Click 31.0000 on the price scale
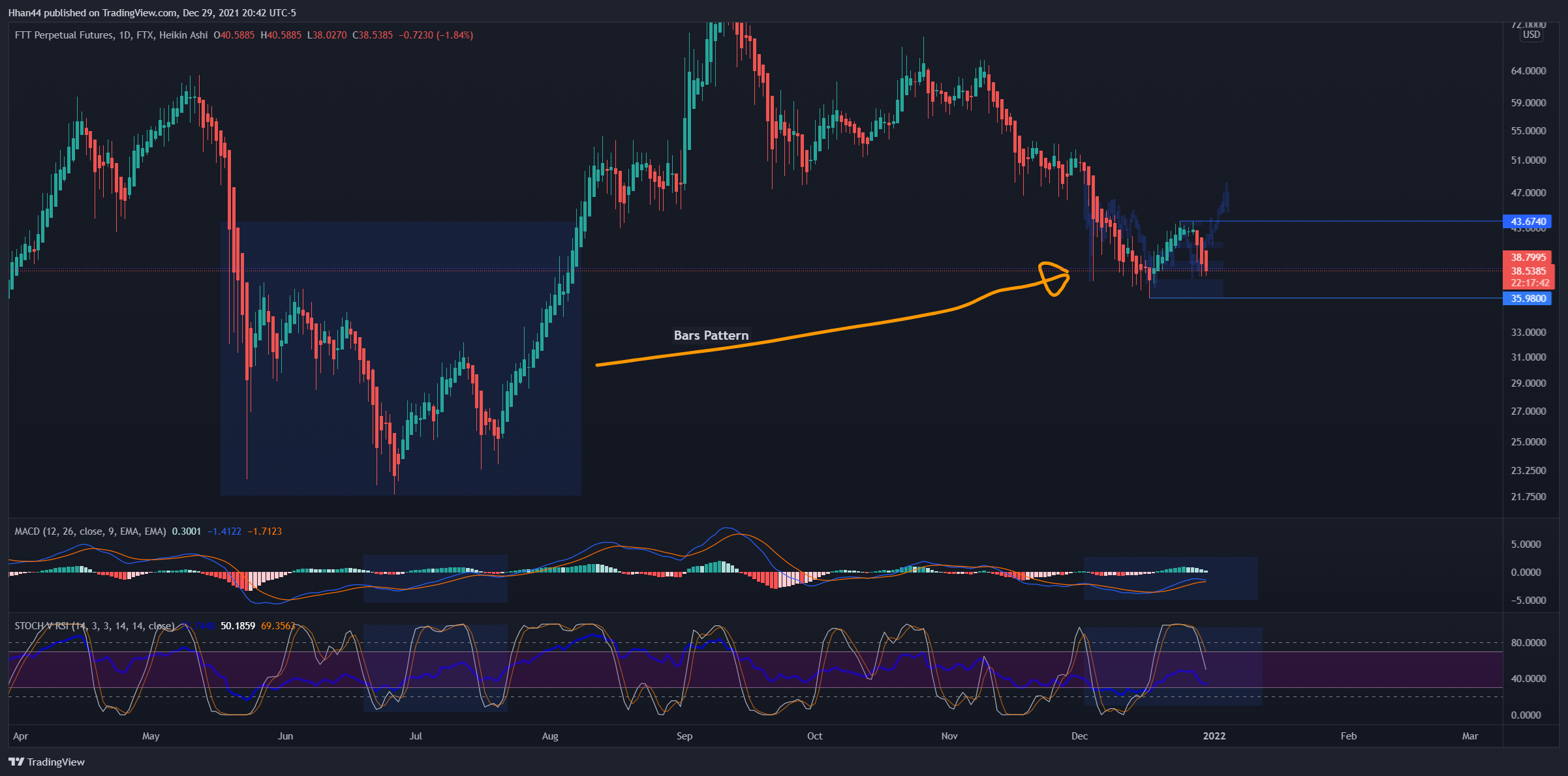The width and height of the screenshot is (1568, 776). click(1528, 357)
